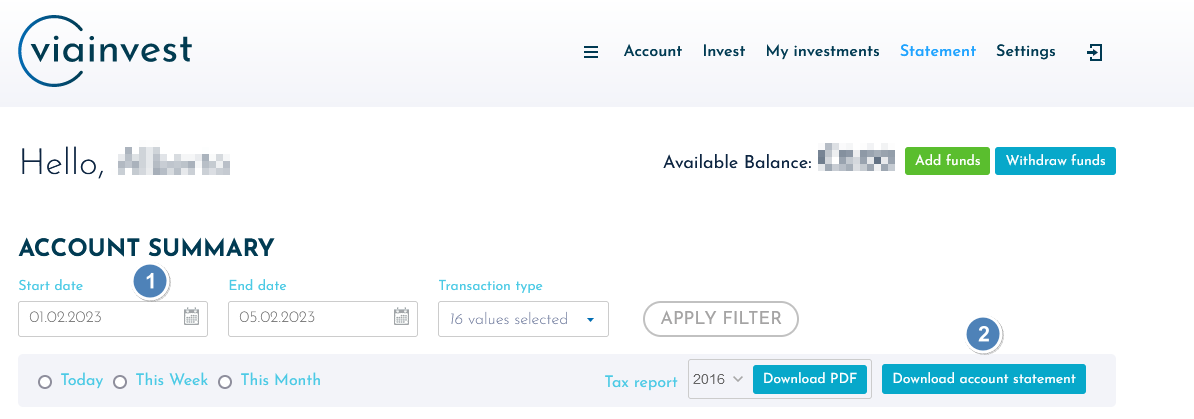The width and height of the screenshot is (1194, 419).
Task: Open the Settings menu item
Action: [x=1026, y=51]
